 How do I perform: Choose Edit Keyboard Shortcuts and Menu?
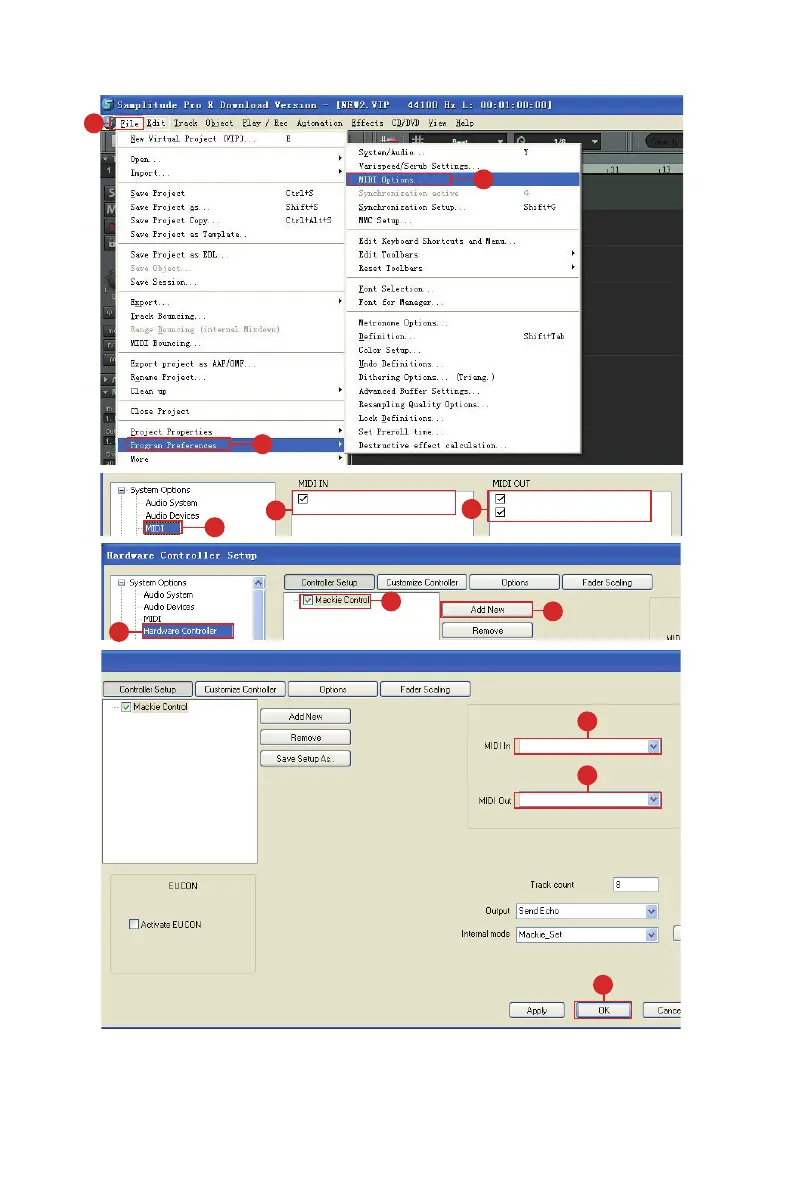pos(462,242)
